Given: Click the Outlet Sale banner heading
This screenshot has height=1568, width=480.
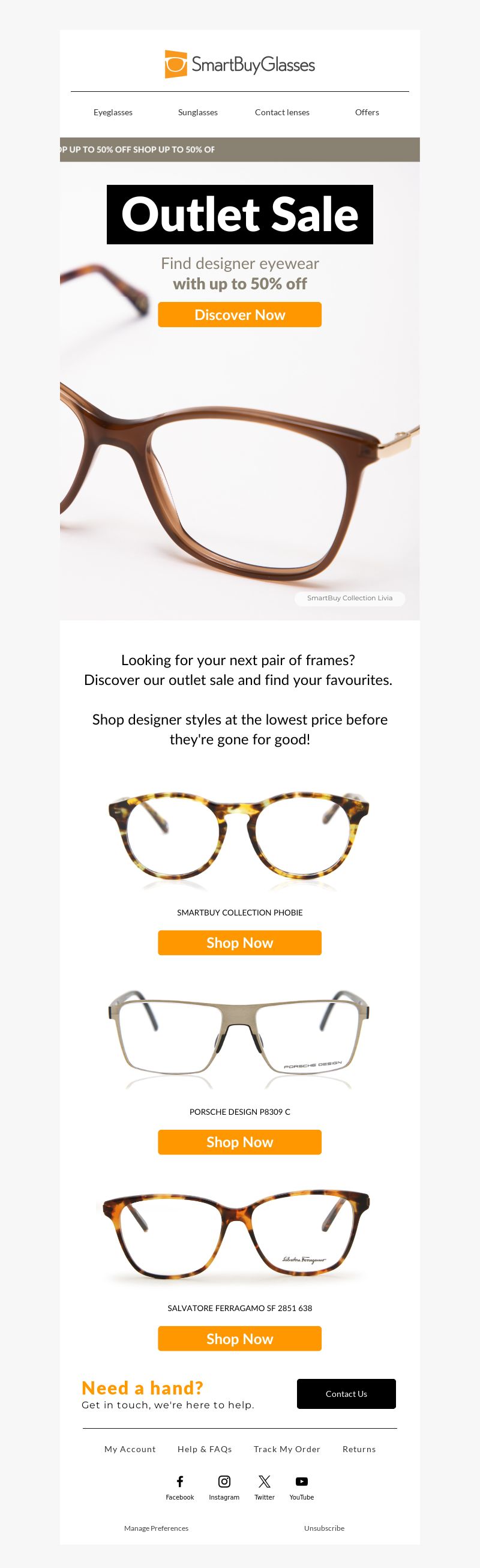Looking at the screenshot, I should coord(239,214).
